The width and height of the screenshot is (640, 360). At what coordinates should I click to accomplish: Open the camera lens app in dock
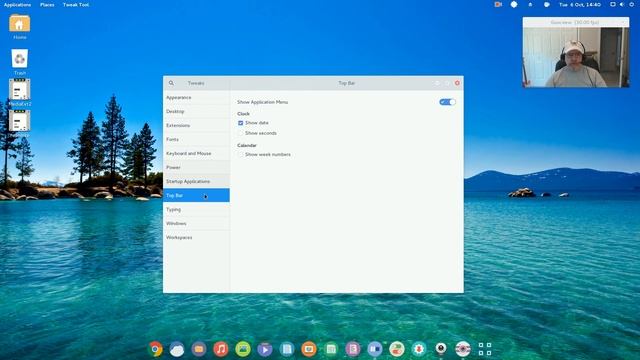[x=463, y=349]
